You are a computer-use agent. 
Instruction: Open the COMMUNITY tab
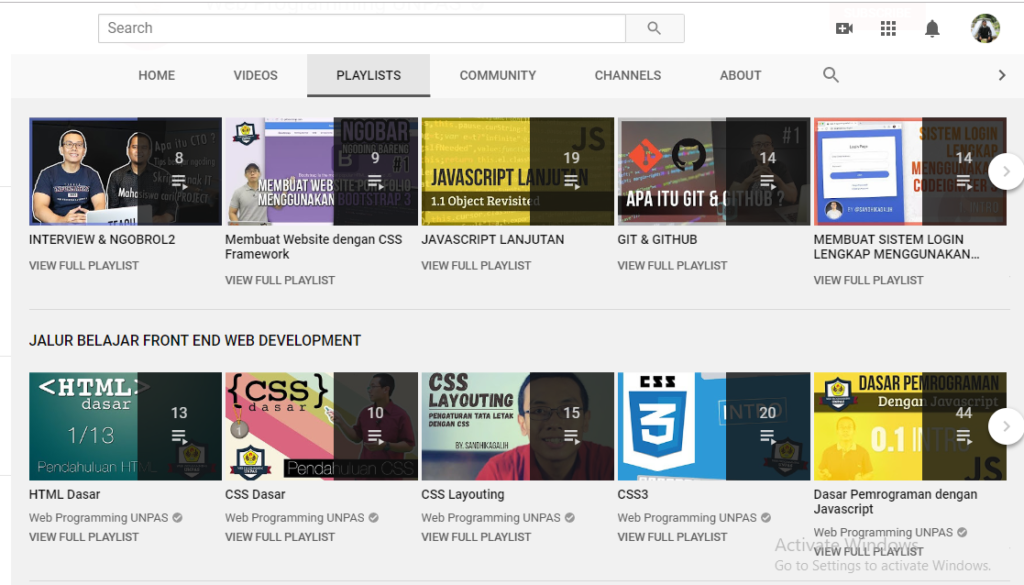click(x=498, y=75)
